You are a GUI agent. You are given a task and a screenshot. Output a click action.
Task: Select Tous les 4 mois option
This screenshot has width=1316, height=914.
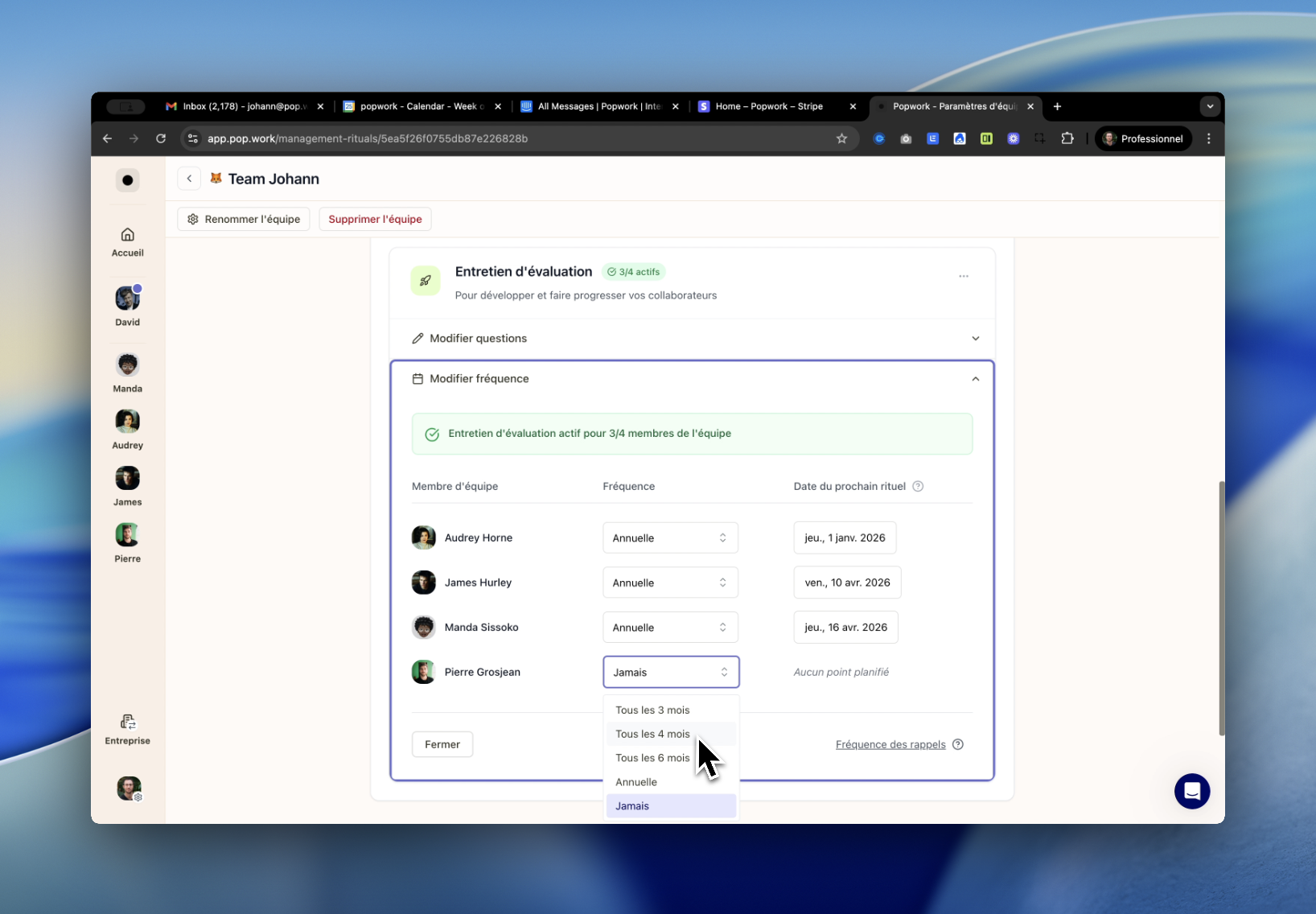671,734
